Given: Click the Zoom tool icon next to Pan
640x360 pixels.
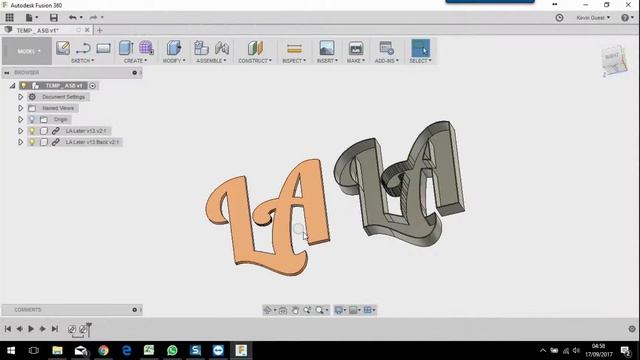Looking at the screenshot, I should pos(307,310).
